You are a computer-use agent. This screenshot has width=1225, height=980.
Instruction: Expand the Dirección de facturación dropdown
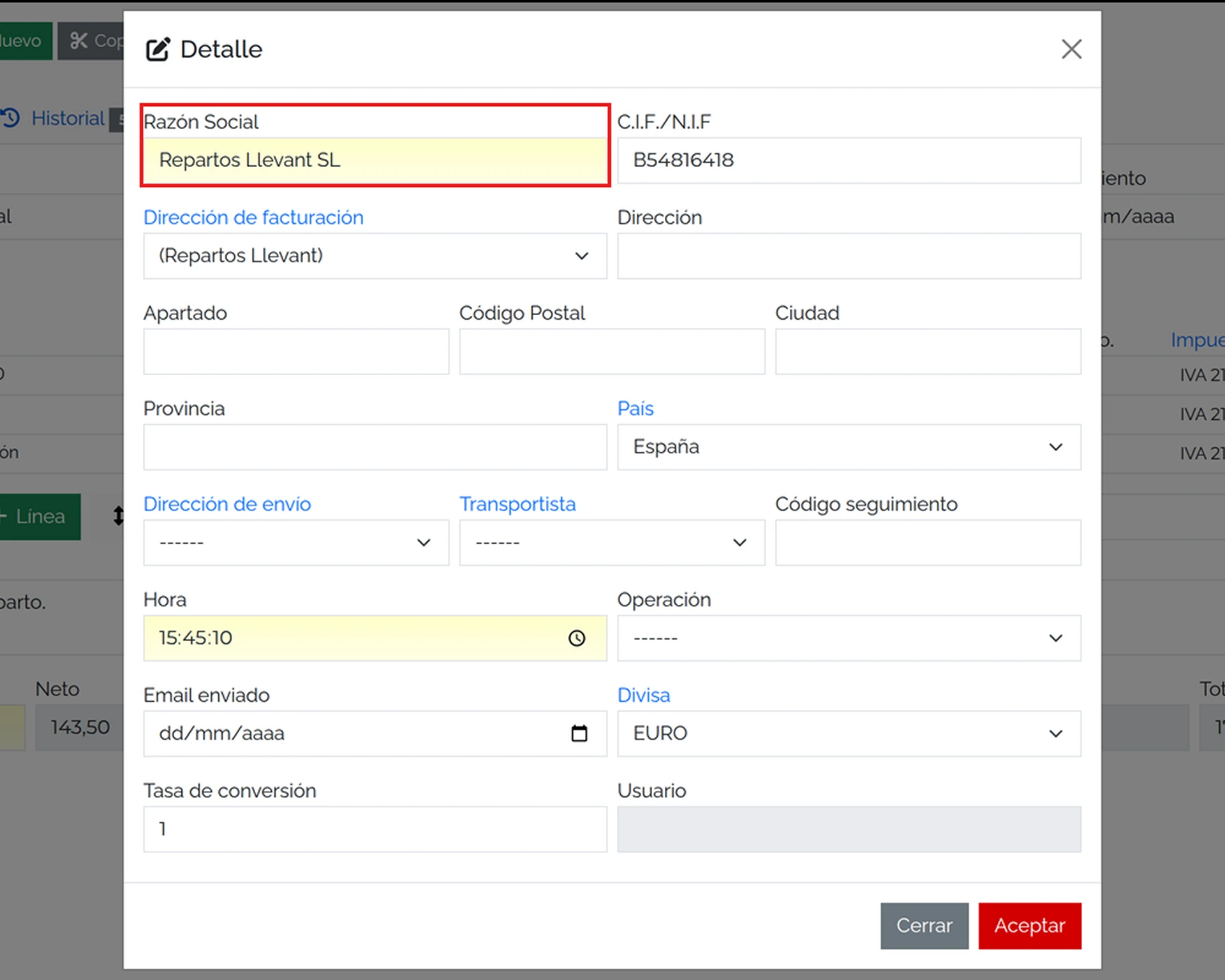tap(375, 256)
